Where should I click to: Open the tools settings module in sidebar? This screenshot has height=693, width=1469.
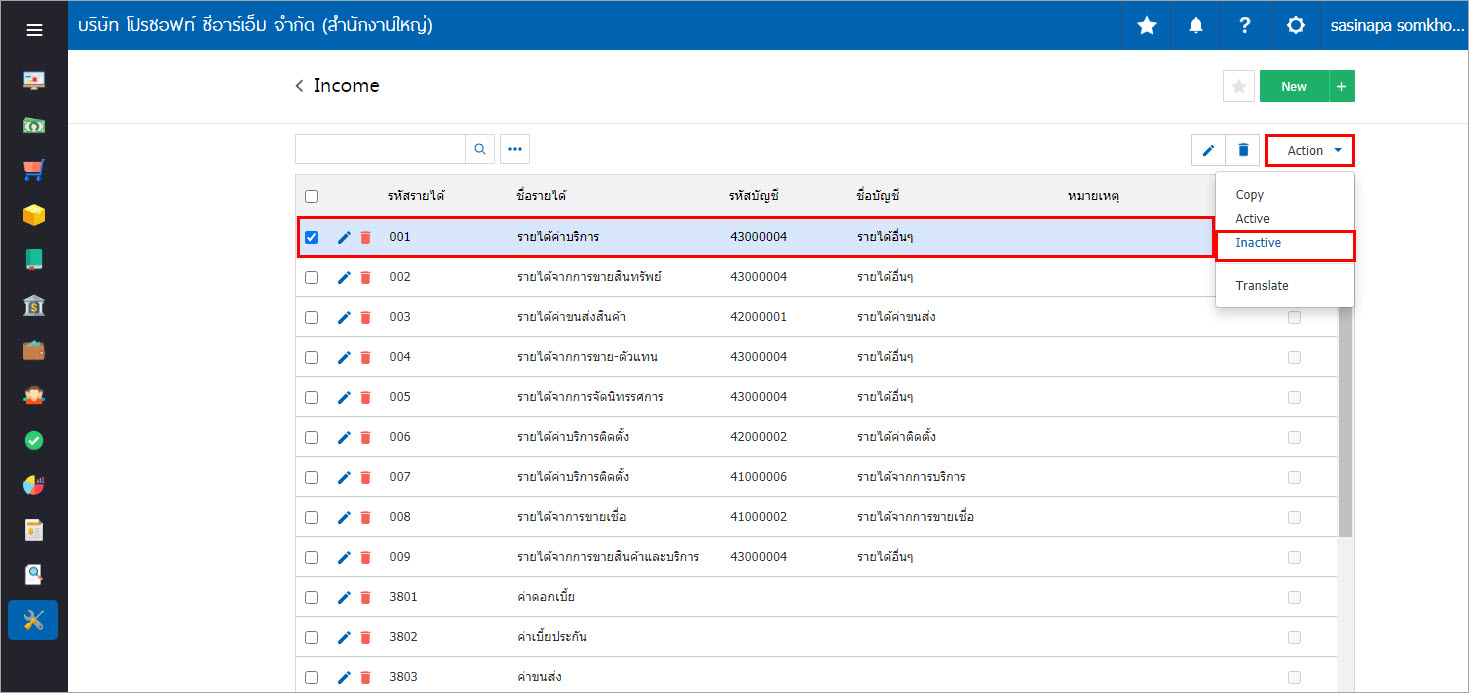[33, 620]
